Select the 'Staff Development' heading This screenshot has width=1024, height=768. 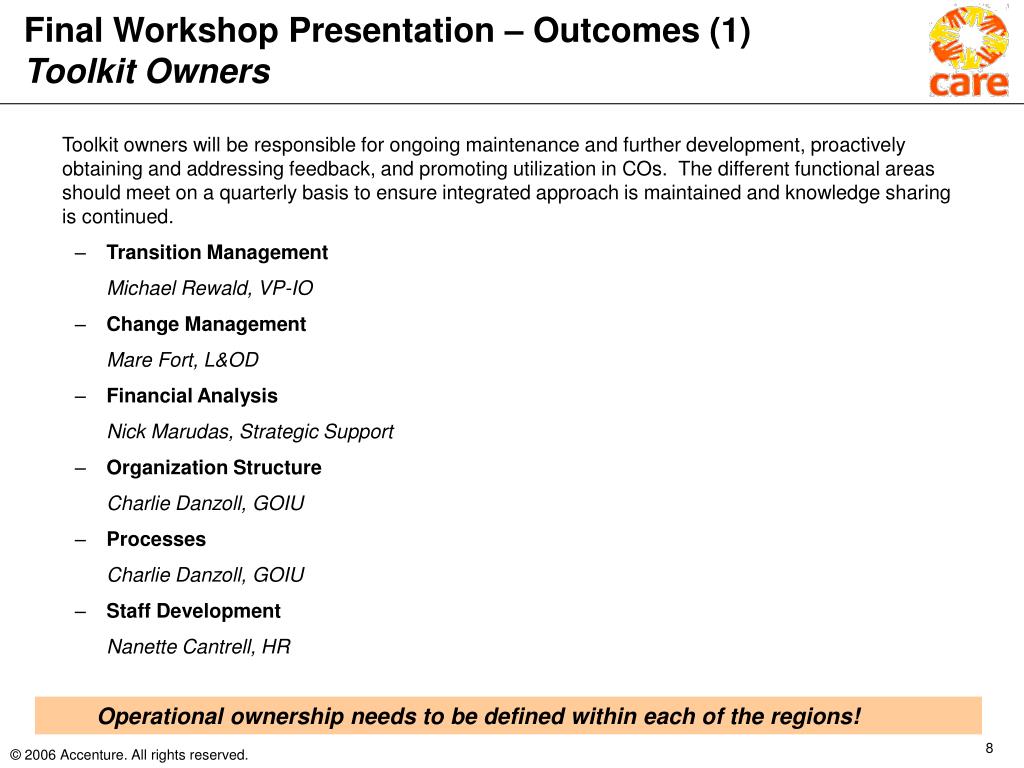click(x=193, y=611)
